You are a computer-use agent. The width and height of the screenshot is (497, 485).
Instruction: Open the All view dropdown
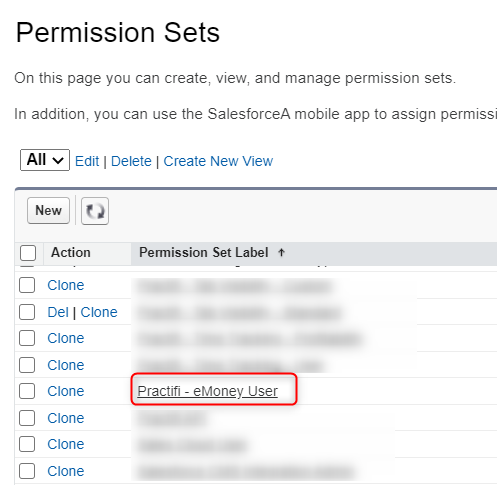(45, 160)
